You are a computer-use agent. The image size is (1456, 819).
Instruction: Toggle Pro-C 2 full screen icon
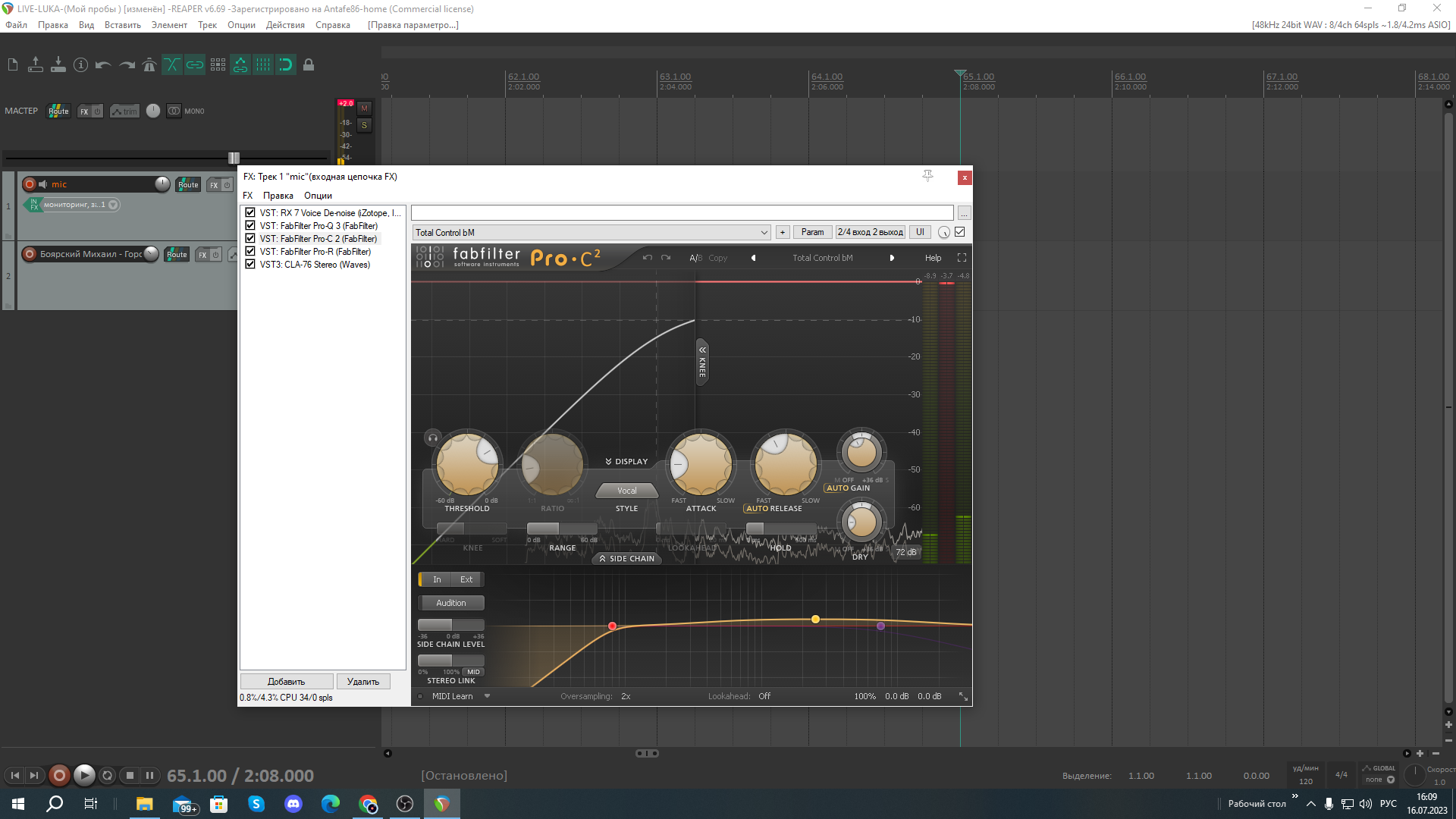pos(962,258)
